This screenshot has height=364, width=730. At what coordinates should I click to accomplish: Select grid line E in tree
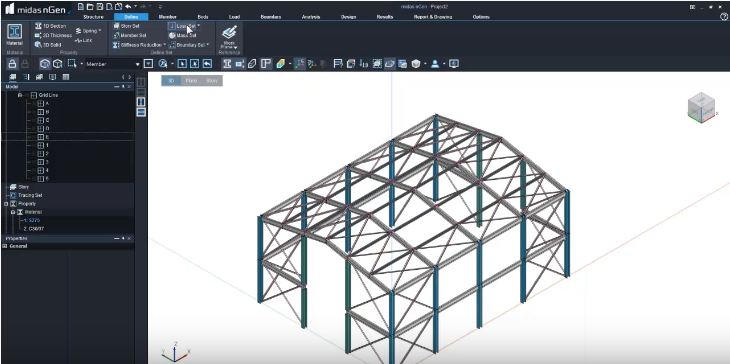(43, 137)
